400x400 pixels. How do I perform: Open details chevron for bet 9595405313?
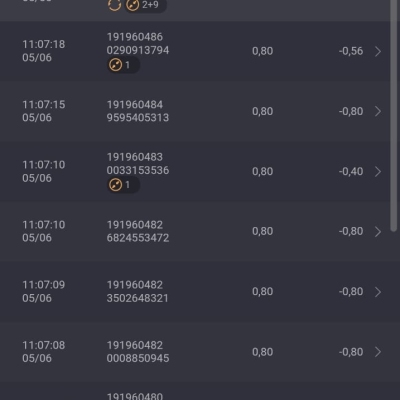coord(378,111)
